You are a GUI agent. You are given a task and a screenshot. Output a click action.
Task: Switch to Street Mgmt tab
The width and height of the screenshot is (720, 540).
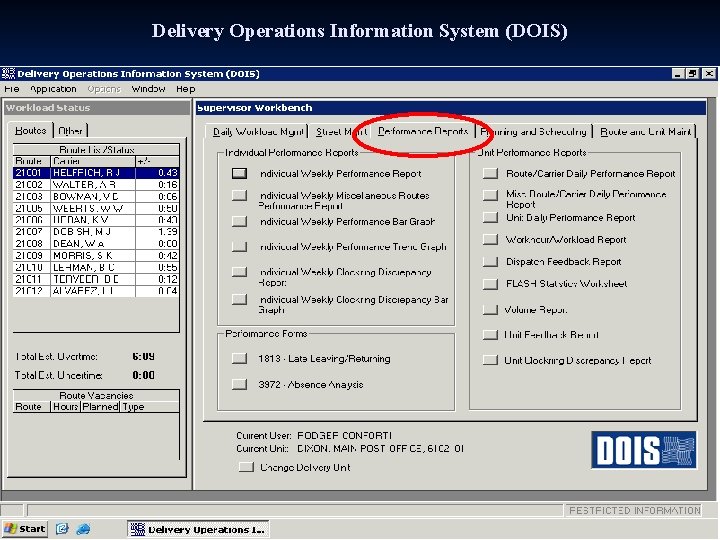[x=341, y=132]
